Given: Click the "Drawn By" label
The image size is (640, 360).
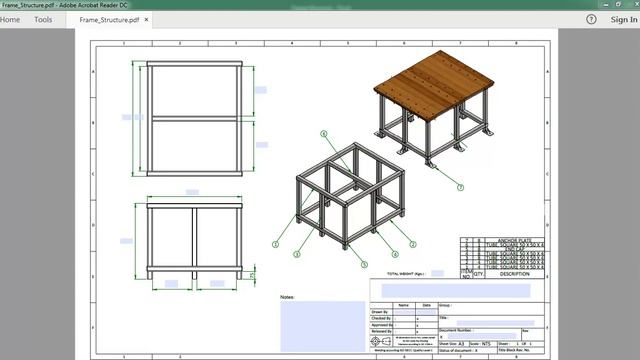Looking at the screenshot, I should pyautogui.click(x=380, y=312).
